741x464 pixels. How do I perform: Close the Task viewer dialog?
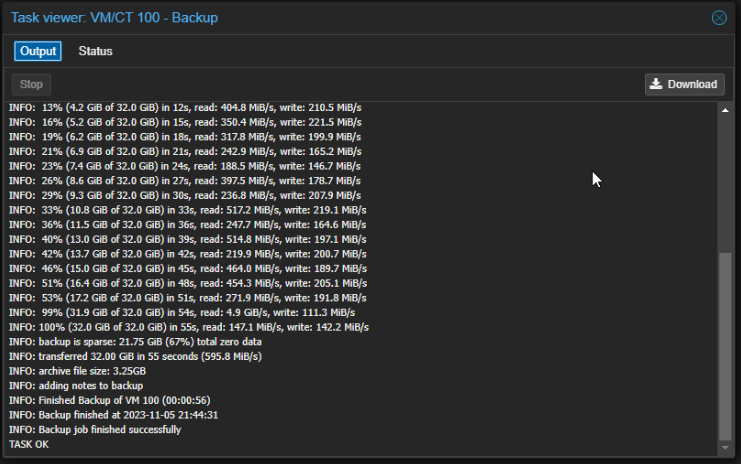719,18
